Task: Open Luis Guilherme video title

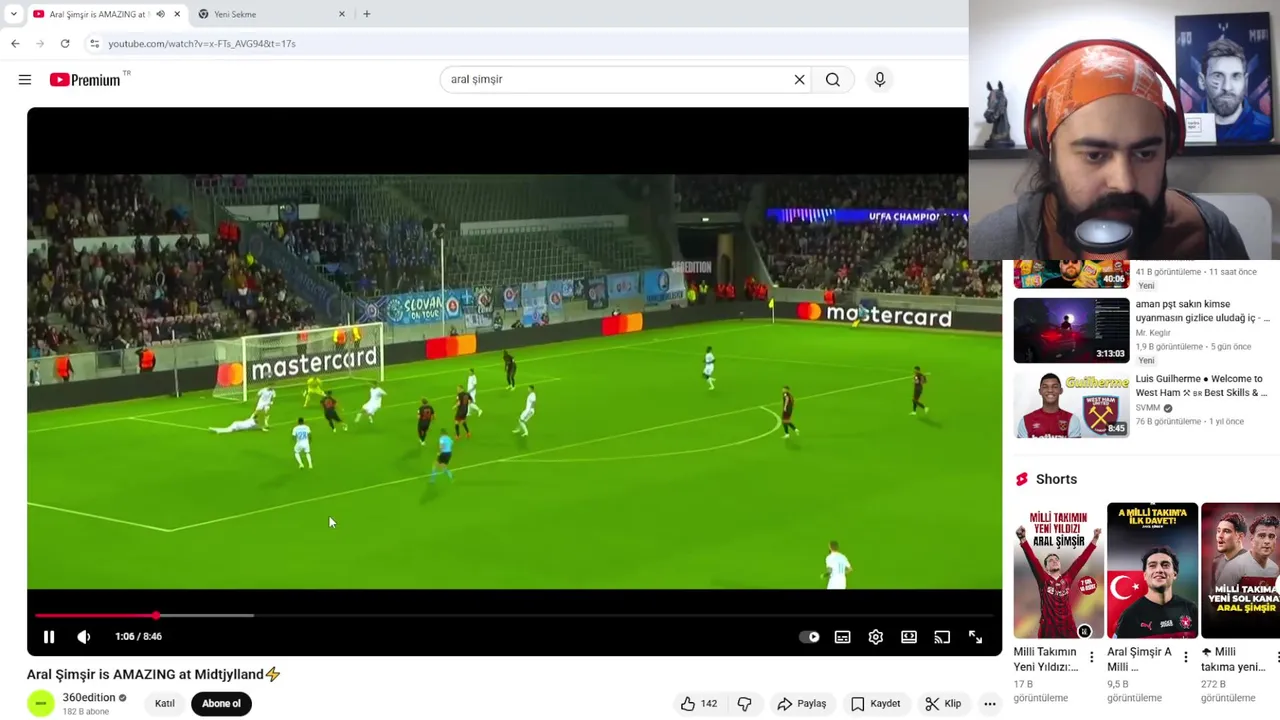Action: pos(1201,386)
